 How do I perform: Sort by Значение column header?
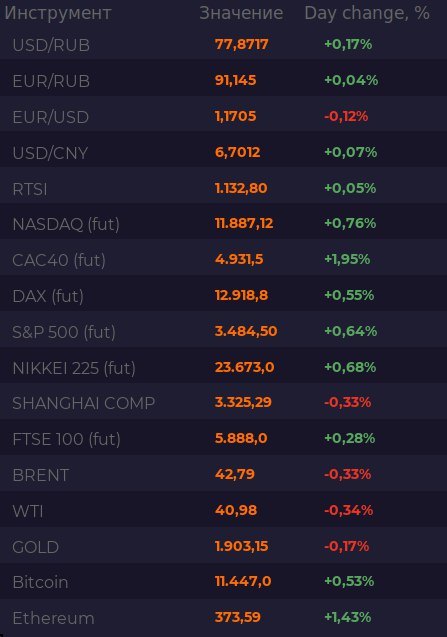click(241, 13)
